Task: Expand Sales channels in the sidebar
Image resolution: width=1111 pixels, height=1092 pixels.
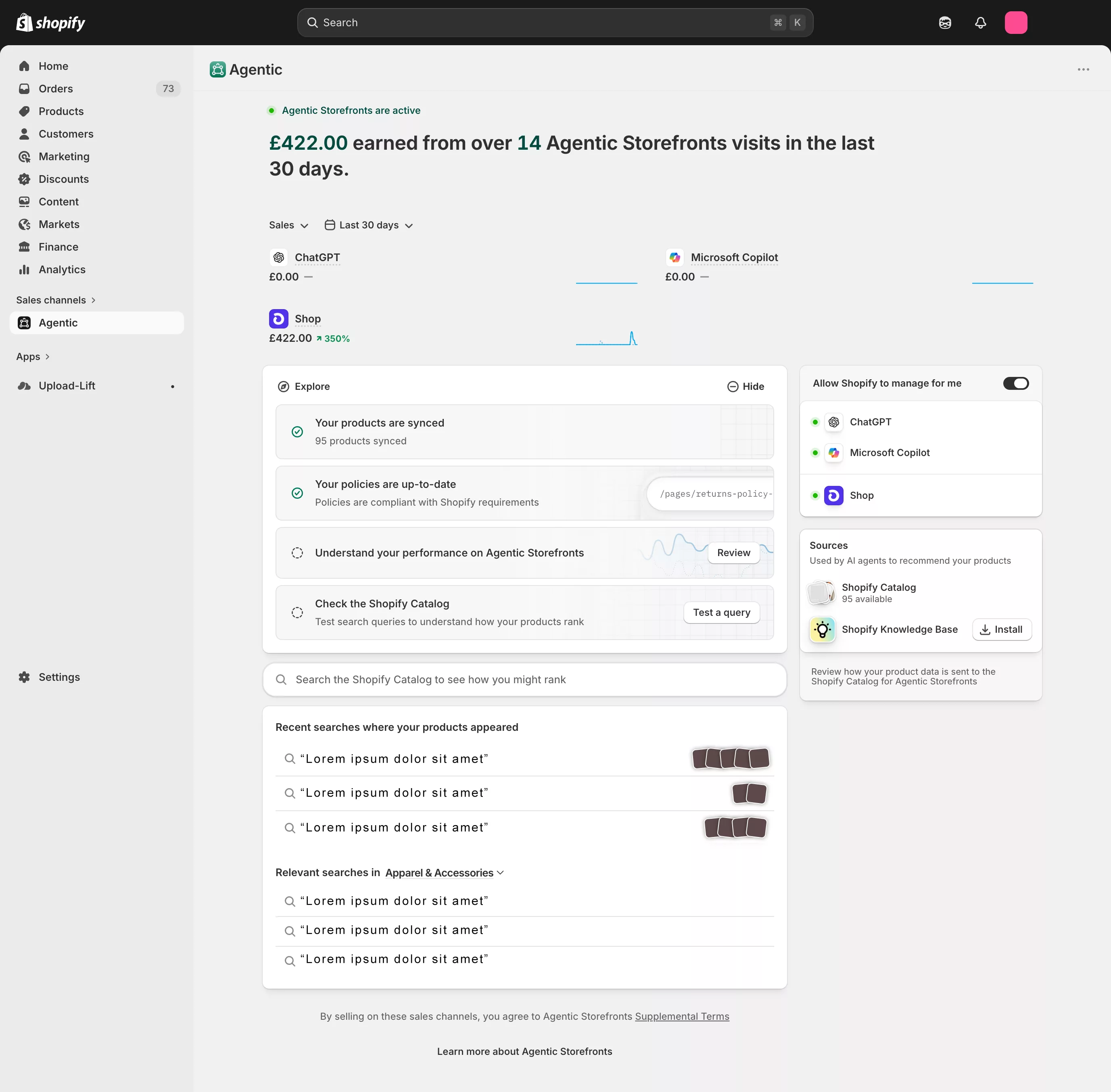Action: pos(56,300)
